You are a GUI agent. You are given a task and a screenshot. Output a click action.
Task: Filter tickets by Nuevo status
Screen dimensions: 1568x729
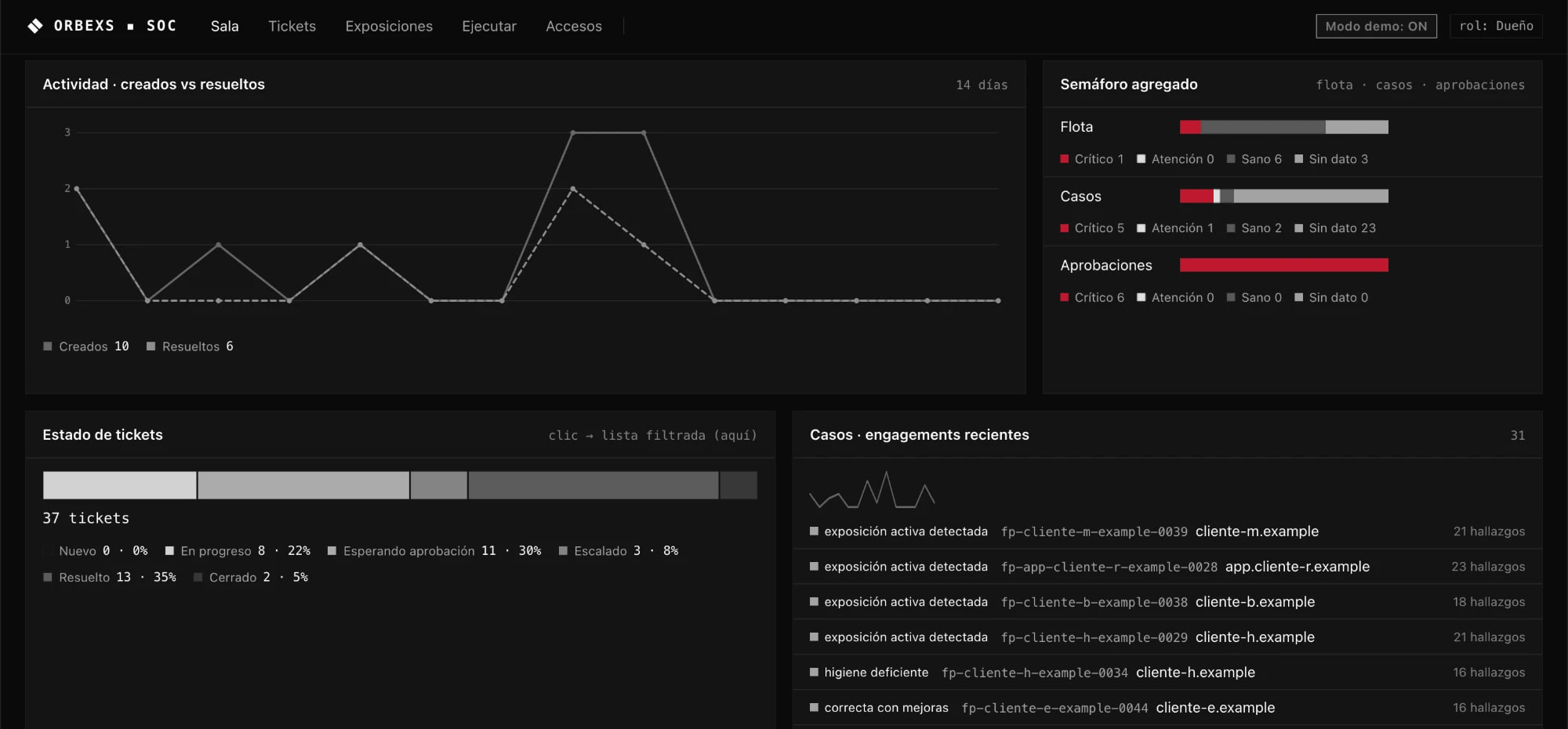(96, 551)
